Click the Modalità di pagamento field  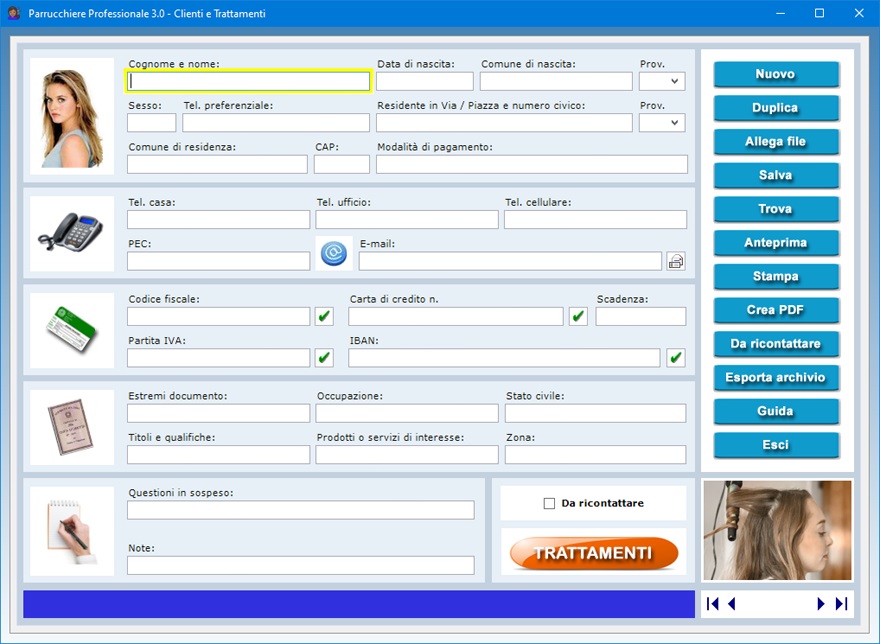click(x=532, y=165)
